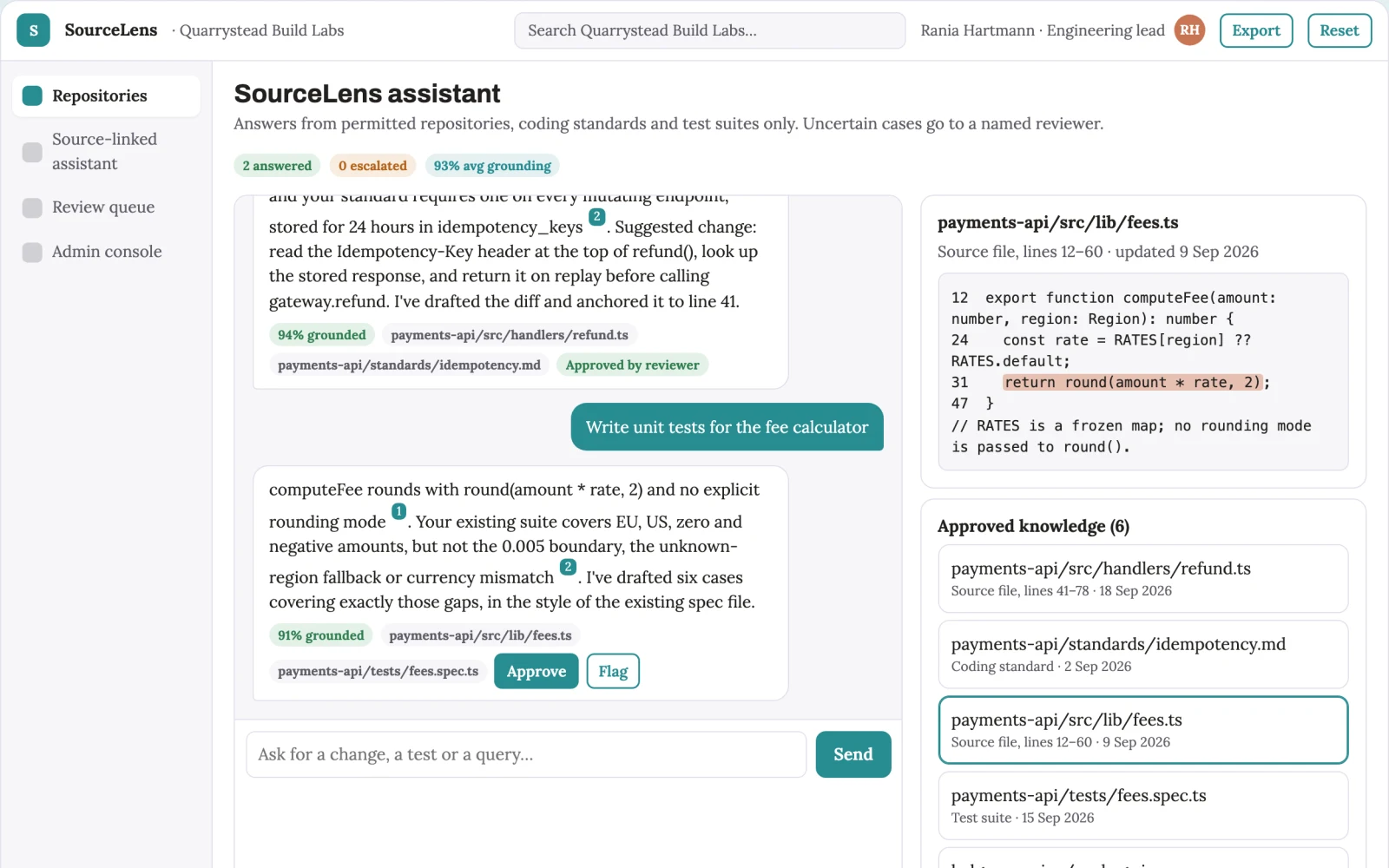Select the "2 answered" status chip
The width and height of the screenshot is (1389, 868).
(277, 166)
